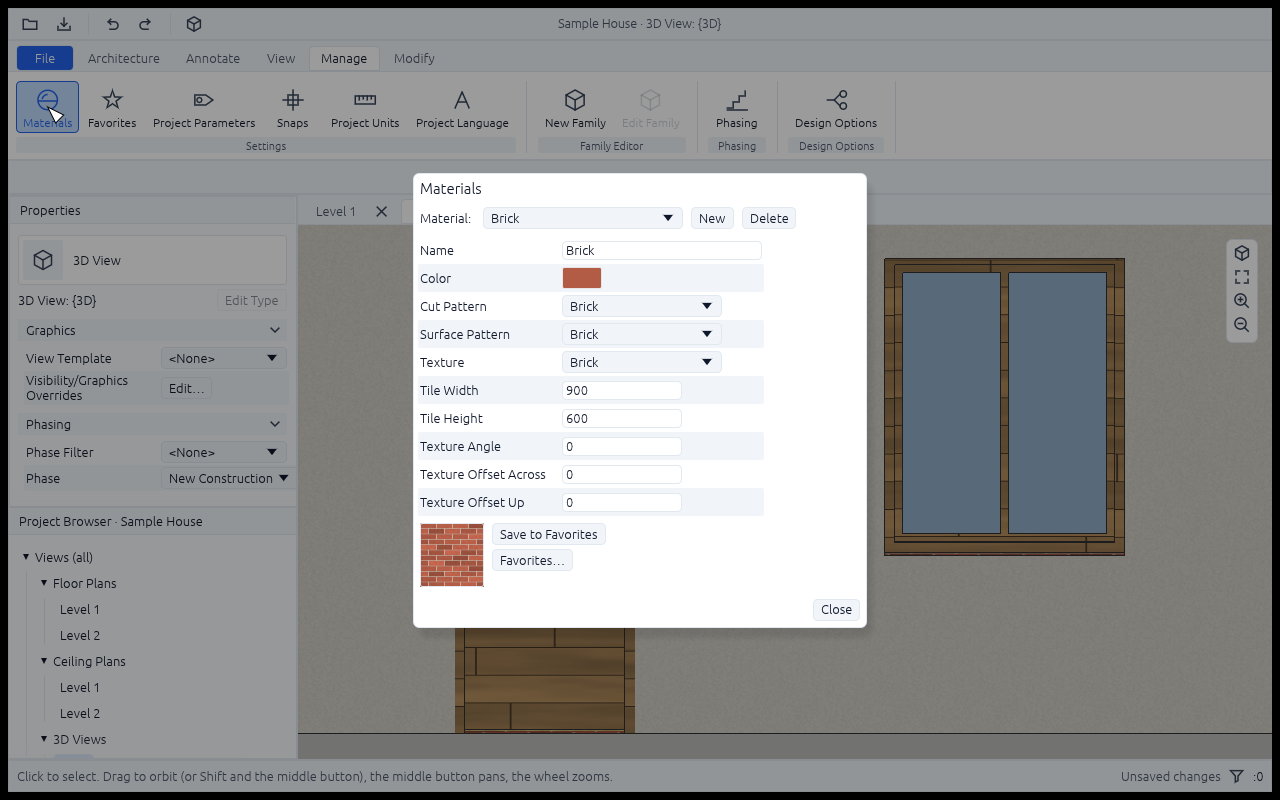Switch to the Architecture ribbon tab
This screenshot has width=1280, height=800.
pos(124,58)
